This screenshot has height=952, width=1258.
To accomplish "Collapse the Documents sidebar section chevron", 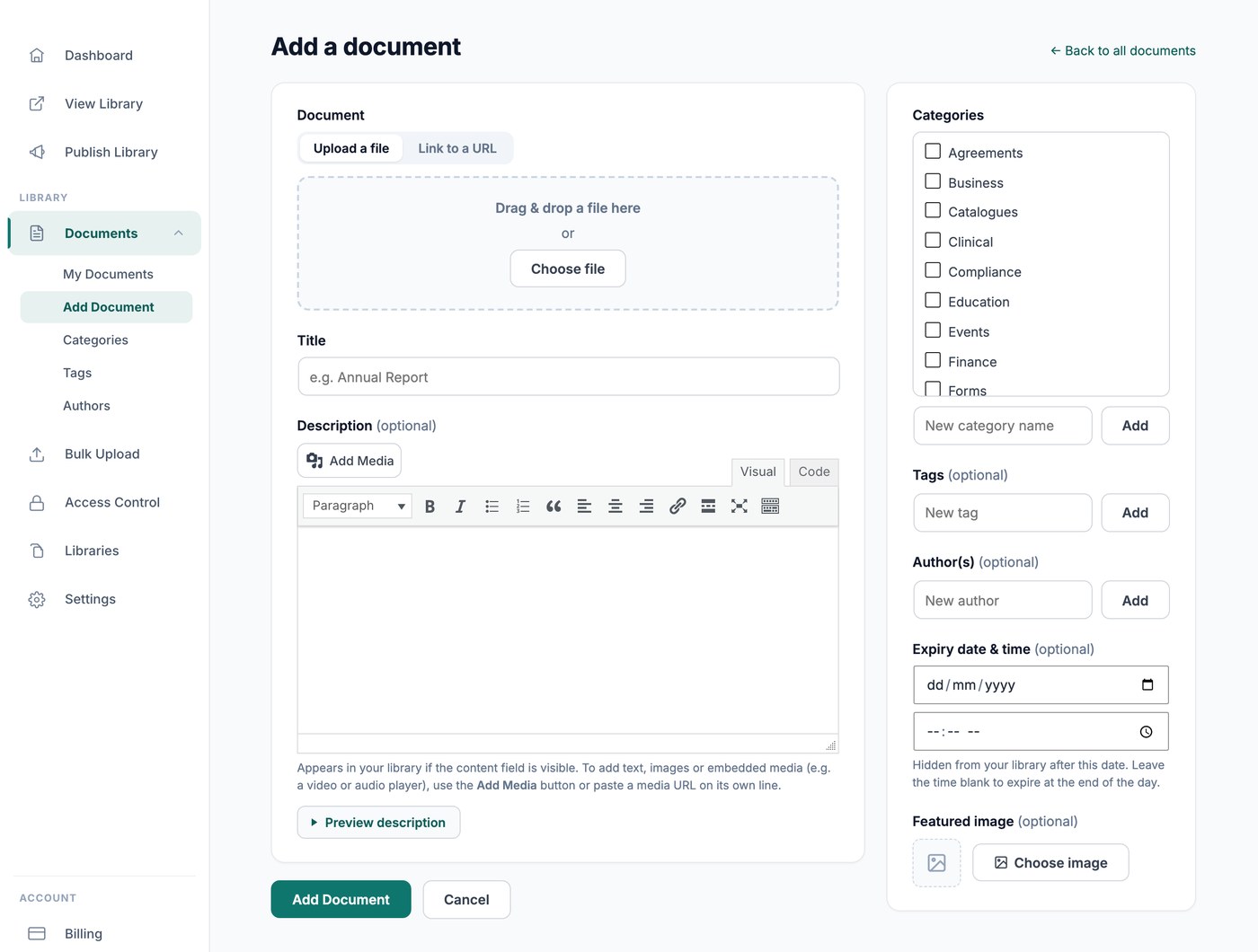I will click(179, 234).
